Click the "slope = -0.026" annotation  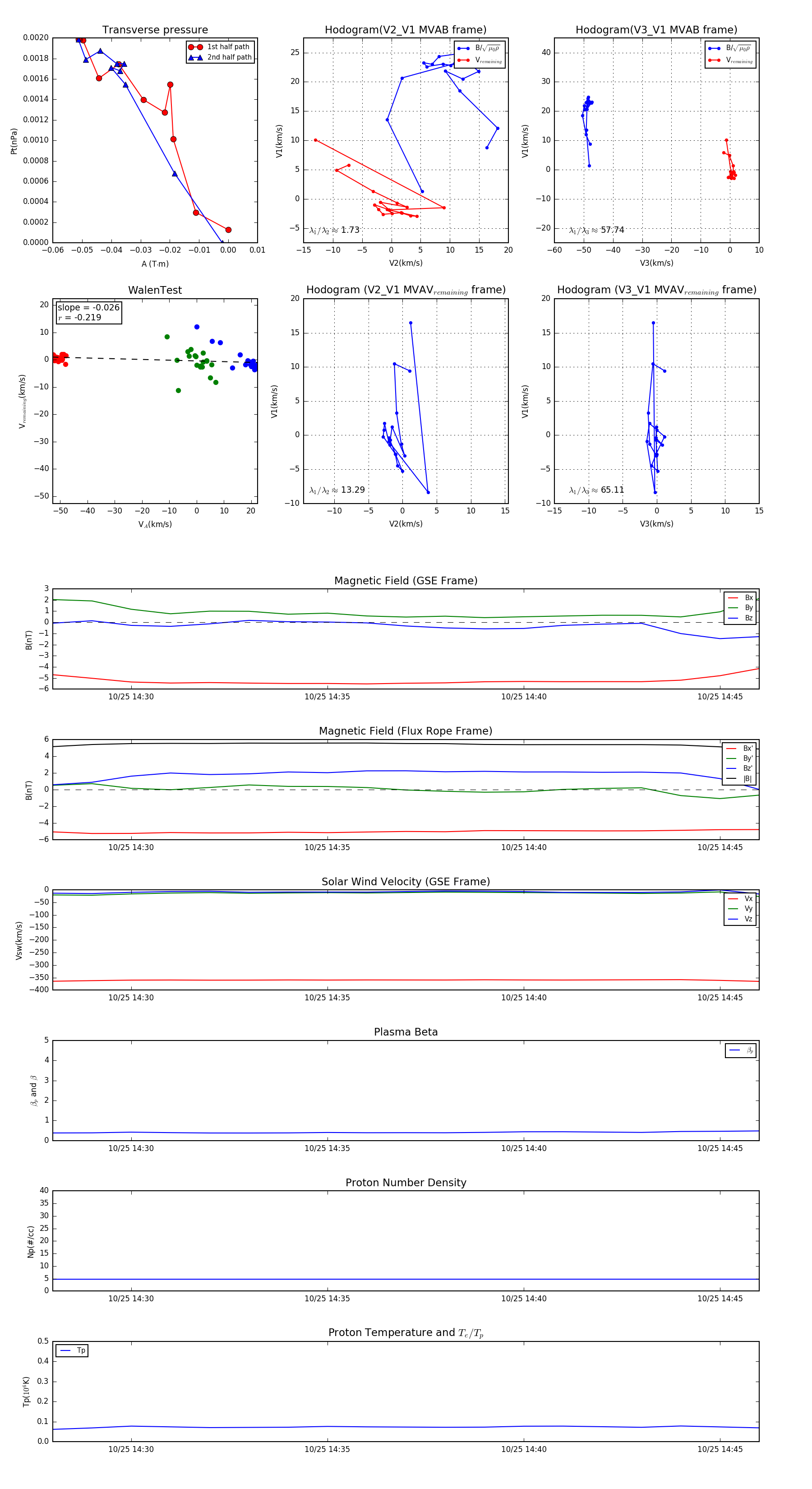click(x=88, y=308)
